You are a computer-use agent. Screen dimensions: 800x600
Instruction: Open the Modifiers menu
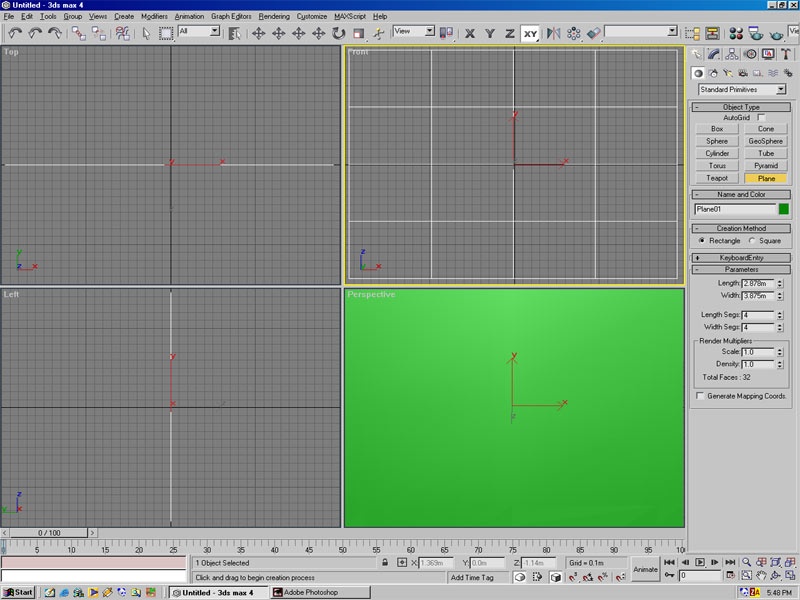click(x=154, y=17)
